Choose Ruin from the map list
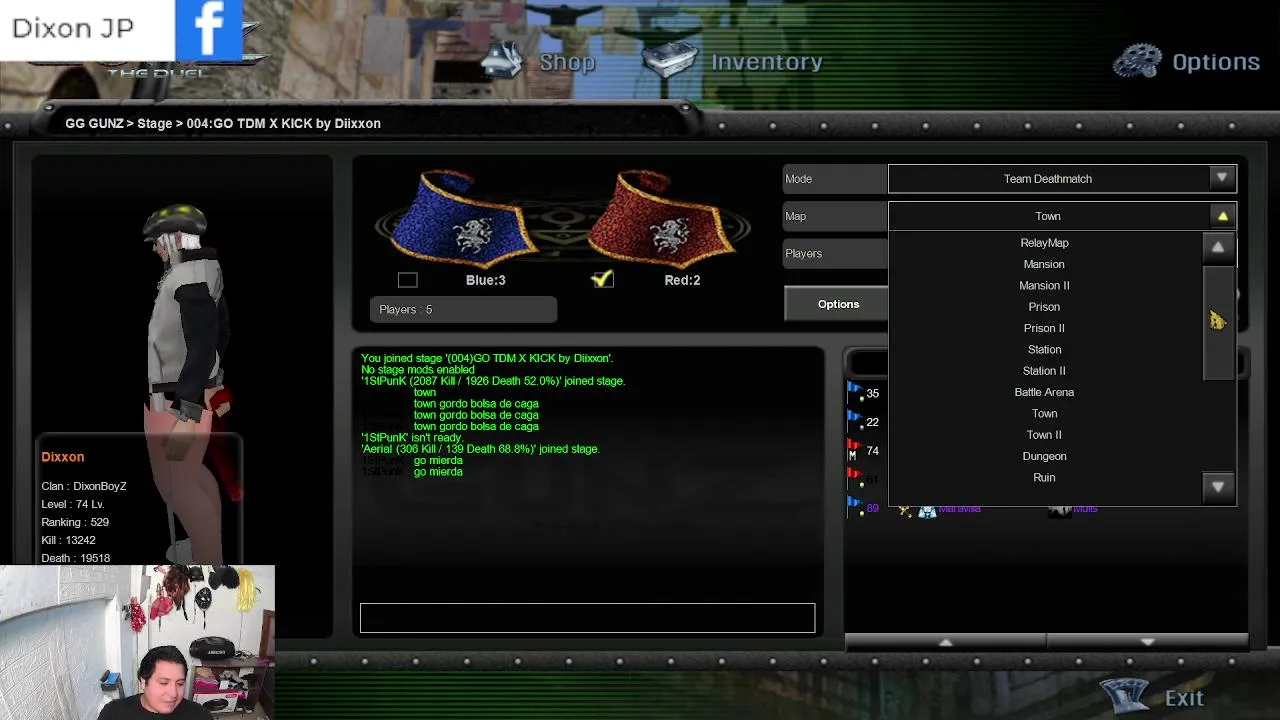1280x720 pixels. pos(1044,477)
